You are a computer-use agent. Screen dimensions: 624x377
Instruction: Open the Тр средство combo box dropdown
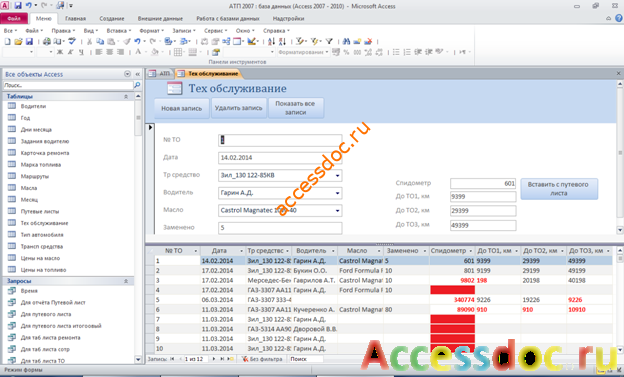[337, 176]
